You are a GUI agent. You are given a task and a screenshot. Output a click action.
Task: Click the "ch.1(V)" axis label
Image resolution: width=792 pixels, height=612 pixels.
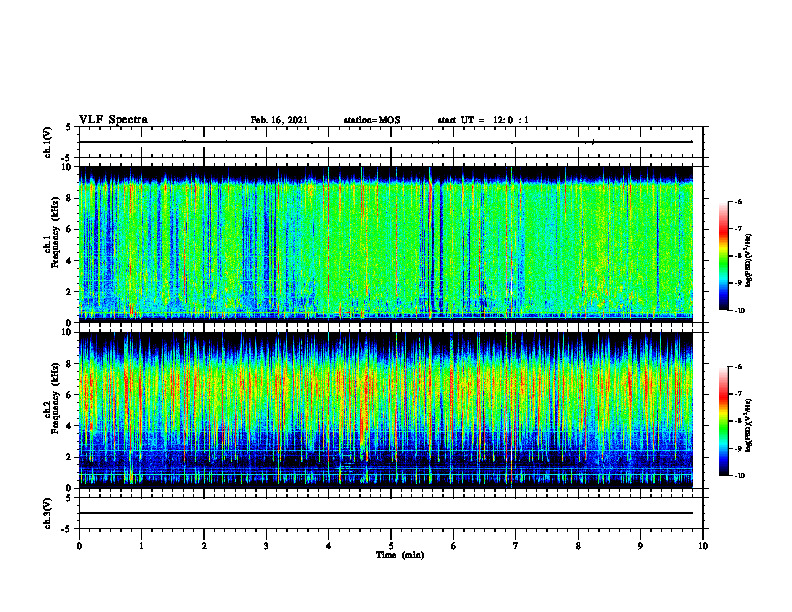point(48,142)
